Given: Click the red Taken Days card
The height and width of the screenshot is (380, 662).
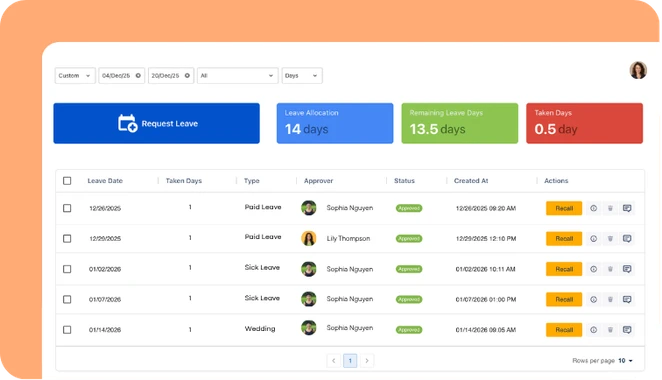Looking at the screenshot, I should click(x=585, y=123).
